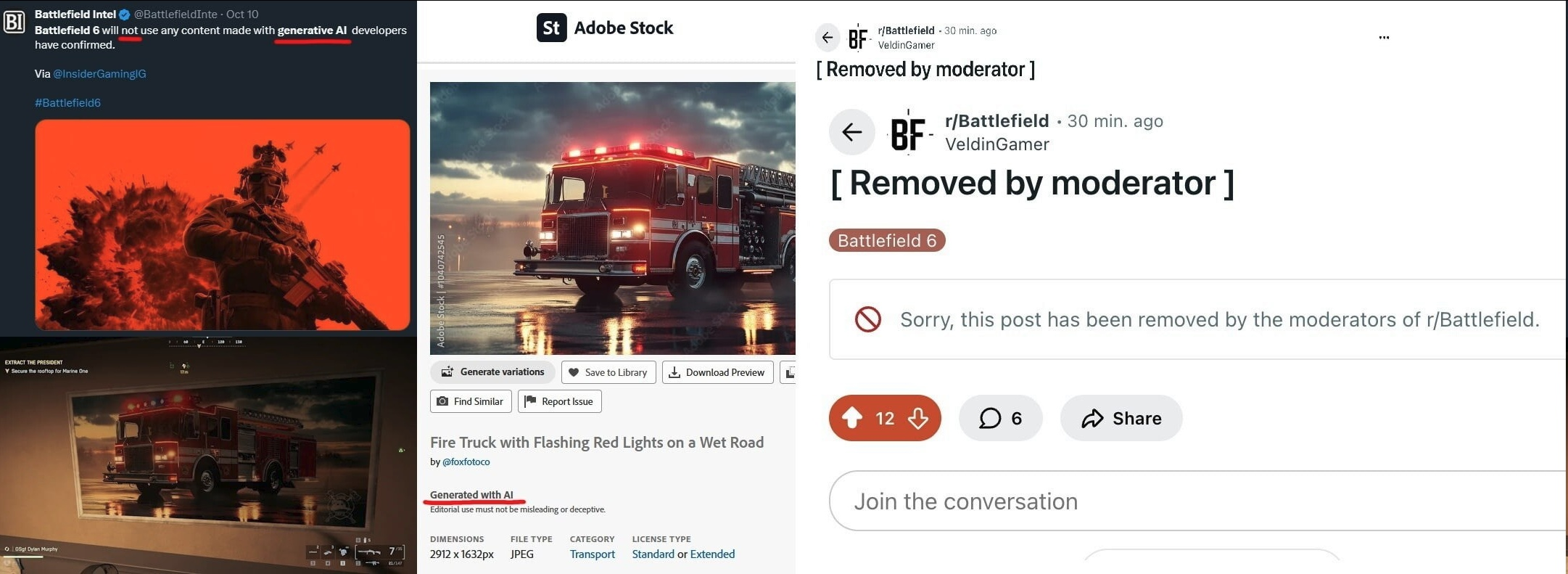Downvote the removed Battlefield post

[918, 418]
